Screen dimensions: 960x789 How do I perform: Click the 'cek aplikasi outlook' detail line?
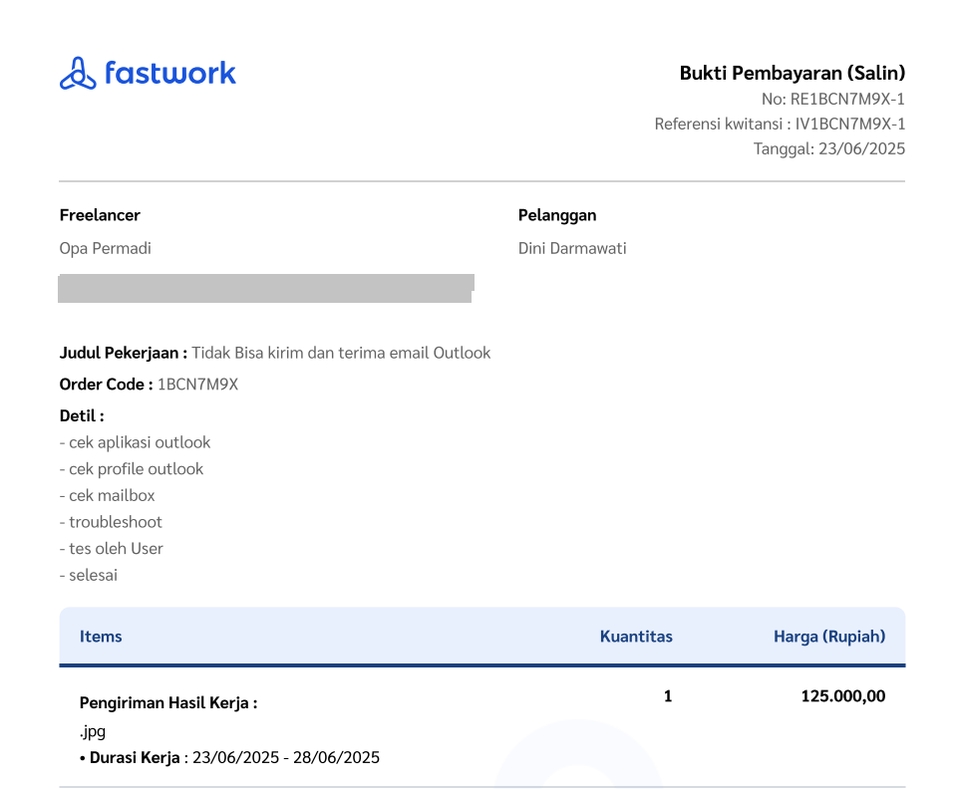(x=135, y=442)
